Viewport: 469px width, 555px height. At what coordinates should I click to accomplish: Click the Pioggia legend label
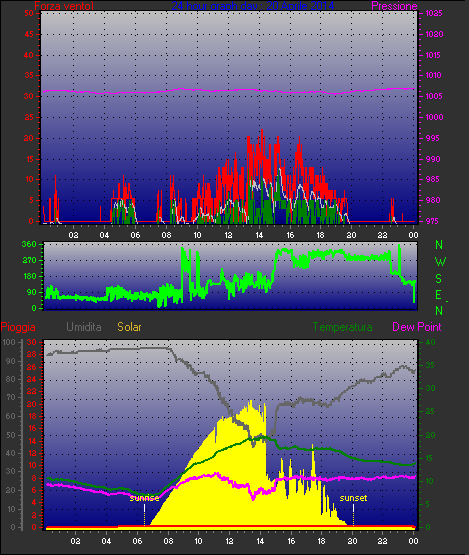click(x=18, y=327)
